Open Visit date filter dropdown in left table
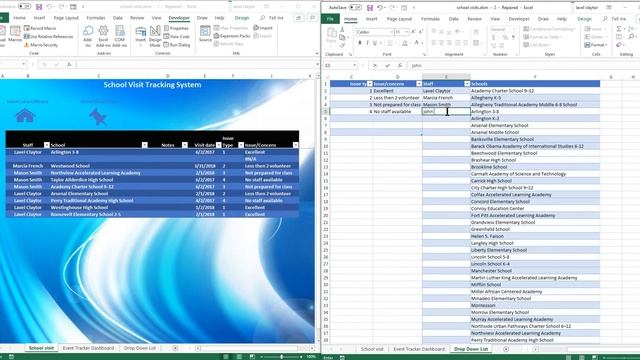This screenshot has height=360, width=640. (x=218, y=145)
